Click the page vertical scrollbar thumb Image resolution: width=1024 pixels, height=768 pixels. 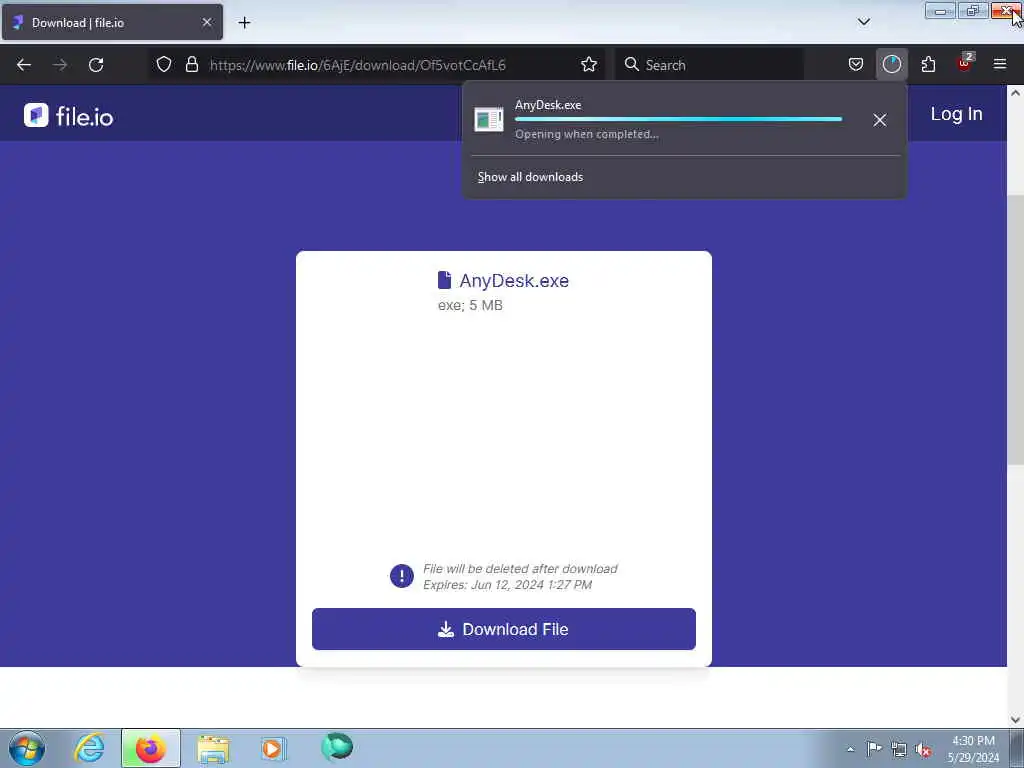(x=1015, y=330)
